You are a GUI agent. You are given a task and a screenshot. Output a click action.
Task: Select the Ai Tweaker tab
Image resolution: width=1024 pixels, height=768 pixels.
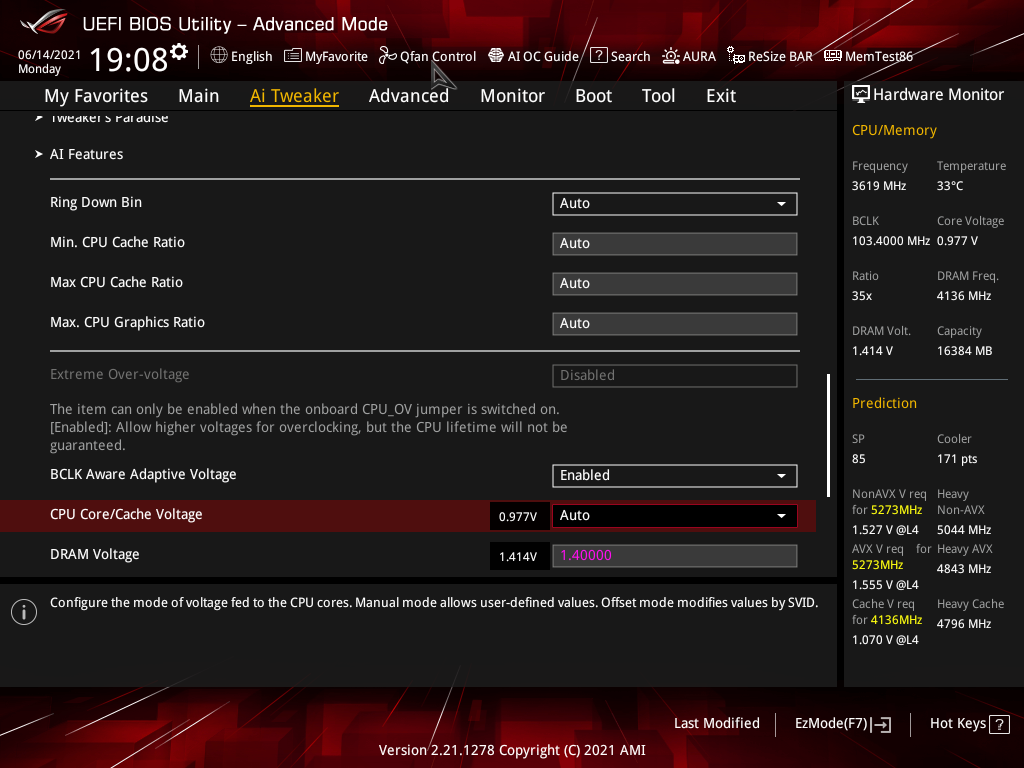(x=294, y=96)
